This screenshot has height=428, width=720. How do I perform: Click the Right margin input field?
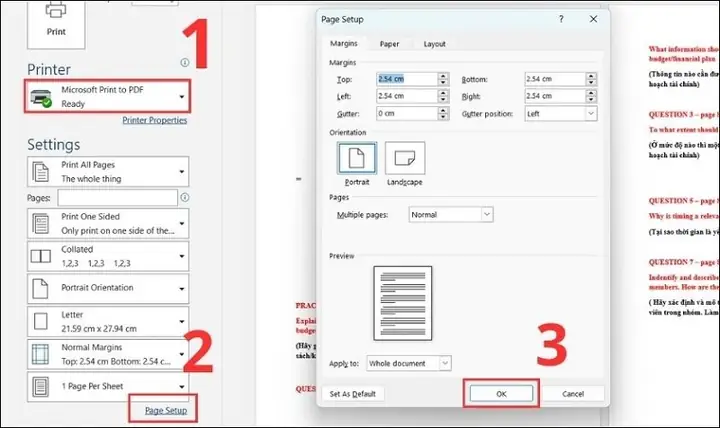[x=555, y=96]
